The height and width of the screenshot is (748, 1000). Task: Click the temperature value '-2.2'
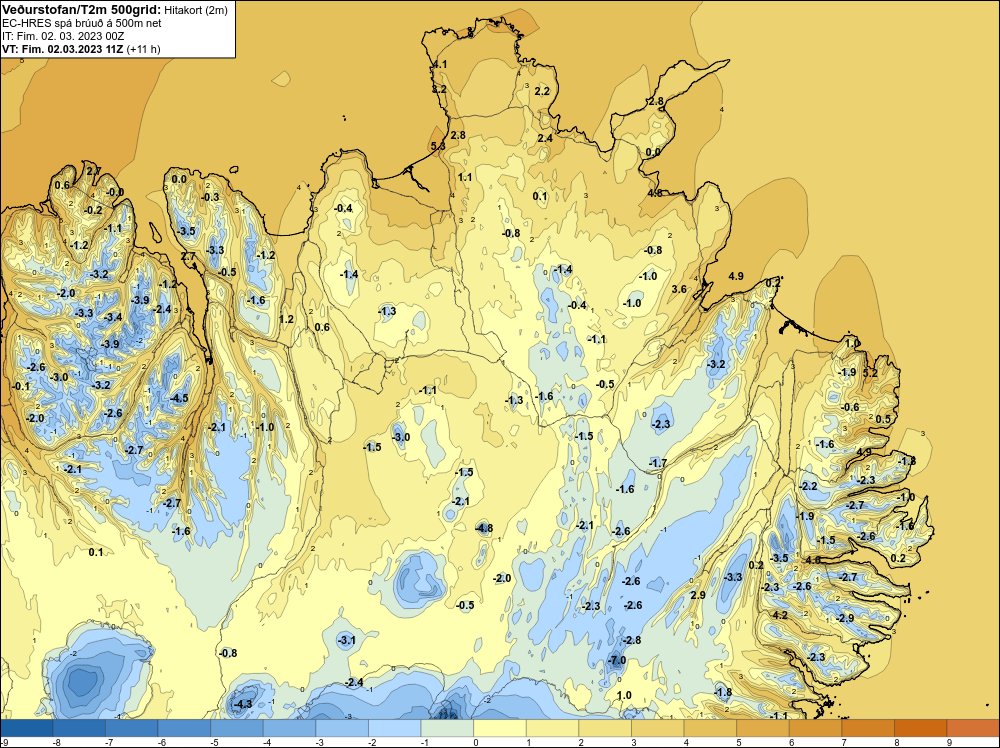click(808, 486)
